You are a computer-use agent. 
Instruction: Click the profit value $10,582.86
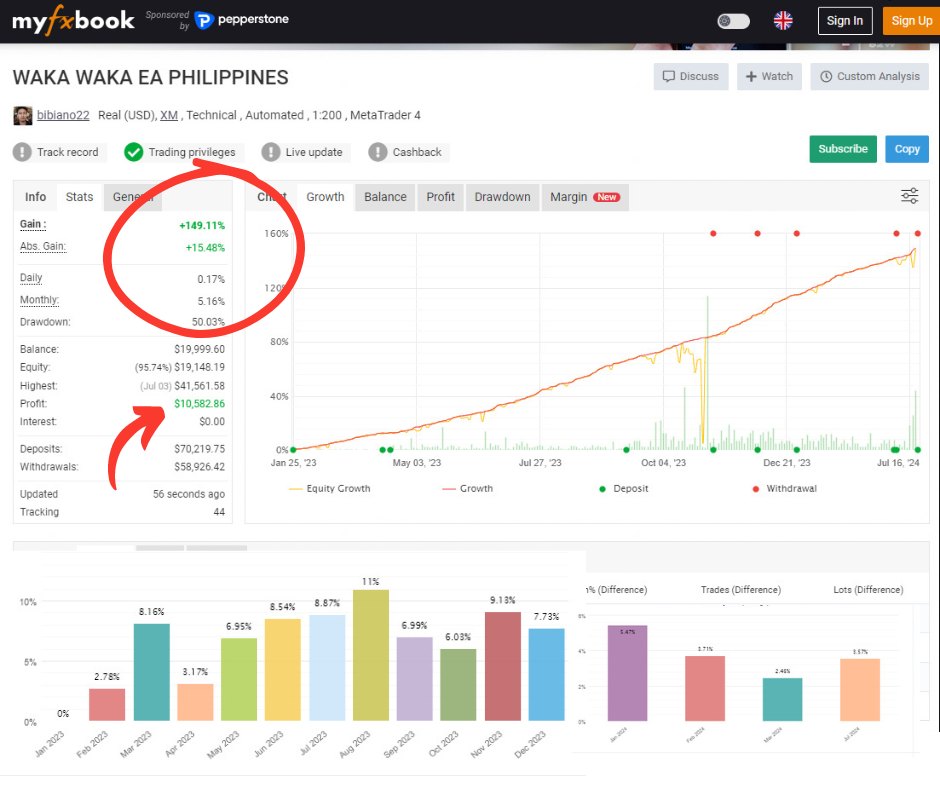click(x=200, y=404)
